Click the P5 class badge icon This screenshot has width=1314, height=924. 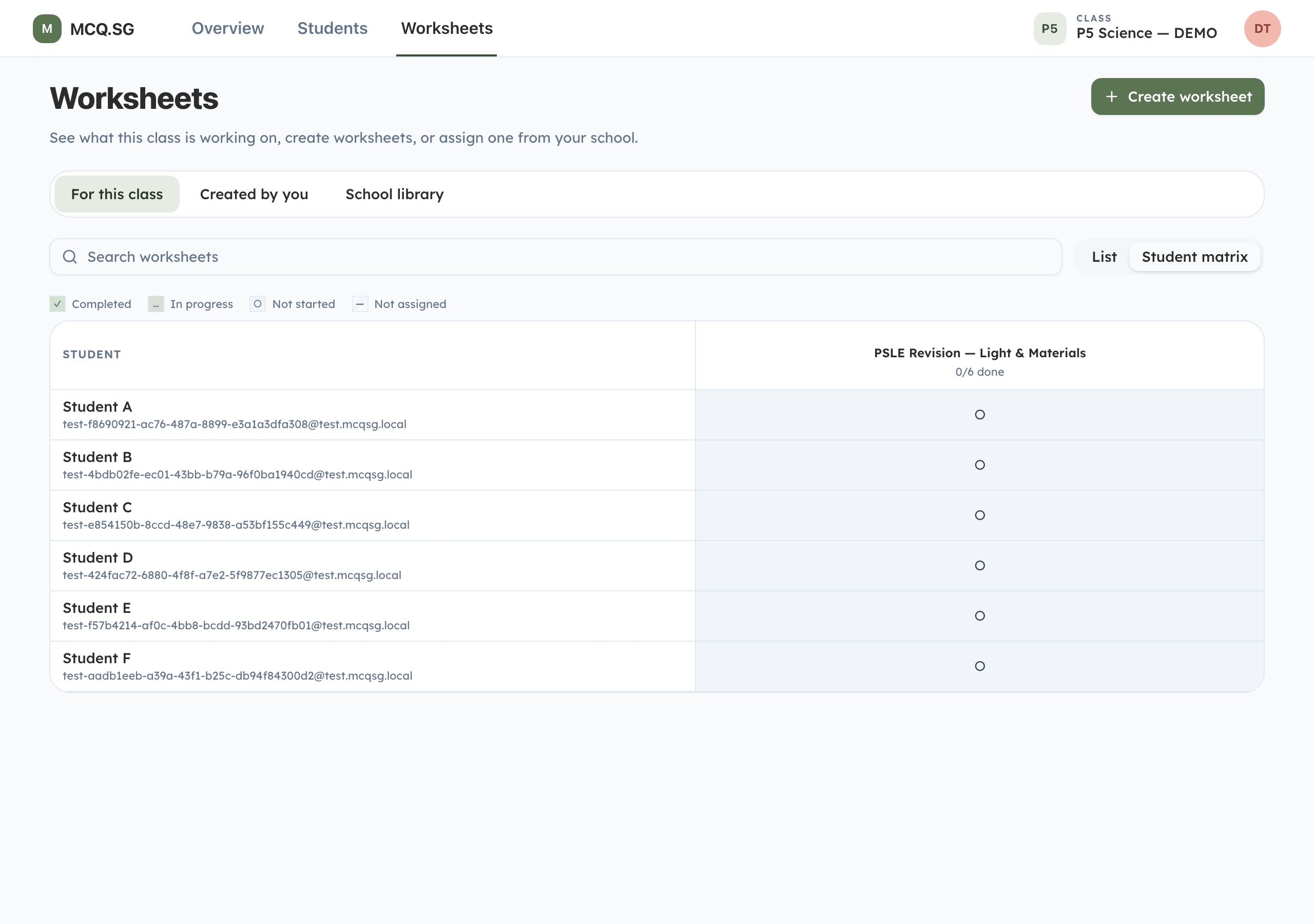click(x=1049, y=29)
